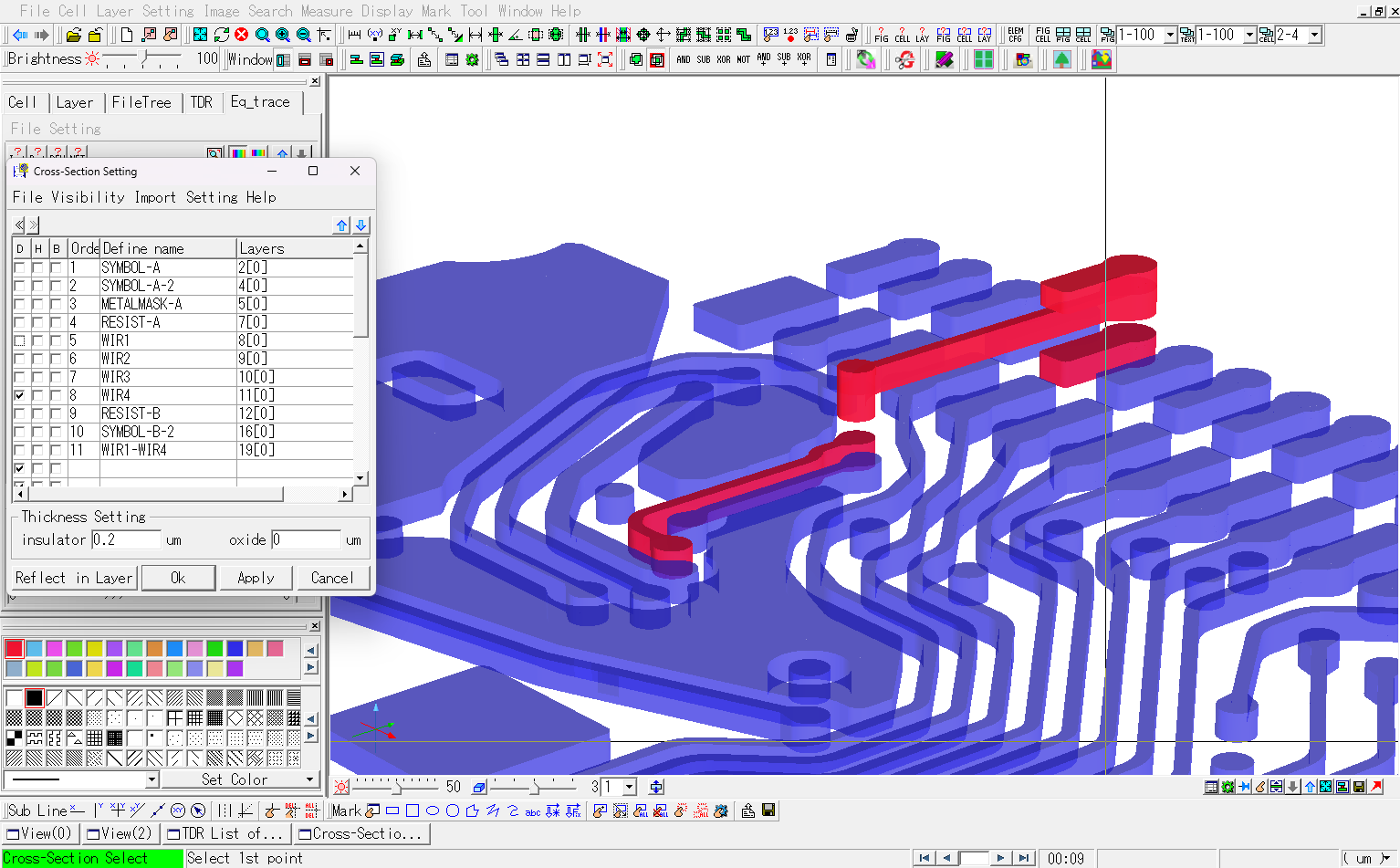Screen dimensions: 1400x868
Task: Toggle the D checkbox for METALMASK-A row
Action: (19, 304)
